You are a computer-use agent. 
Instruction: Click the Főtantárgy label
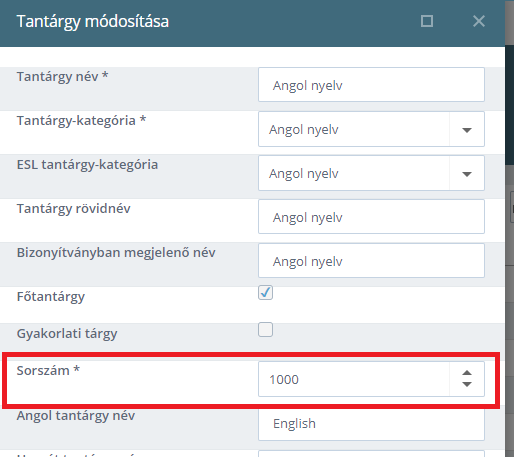click(51, 297)
